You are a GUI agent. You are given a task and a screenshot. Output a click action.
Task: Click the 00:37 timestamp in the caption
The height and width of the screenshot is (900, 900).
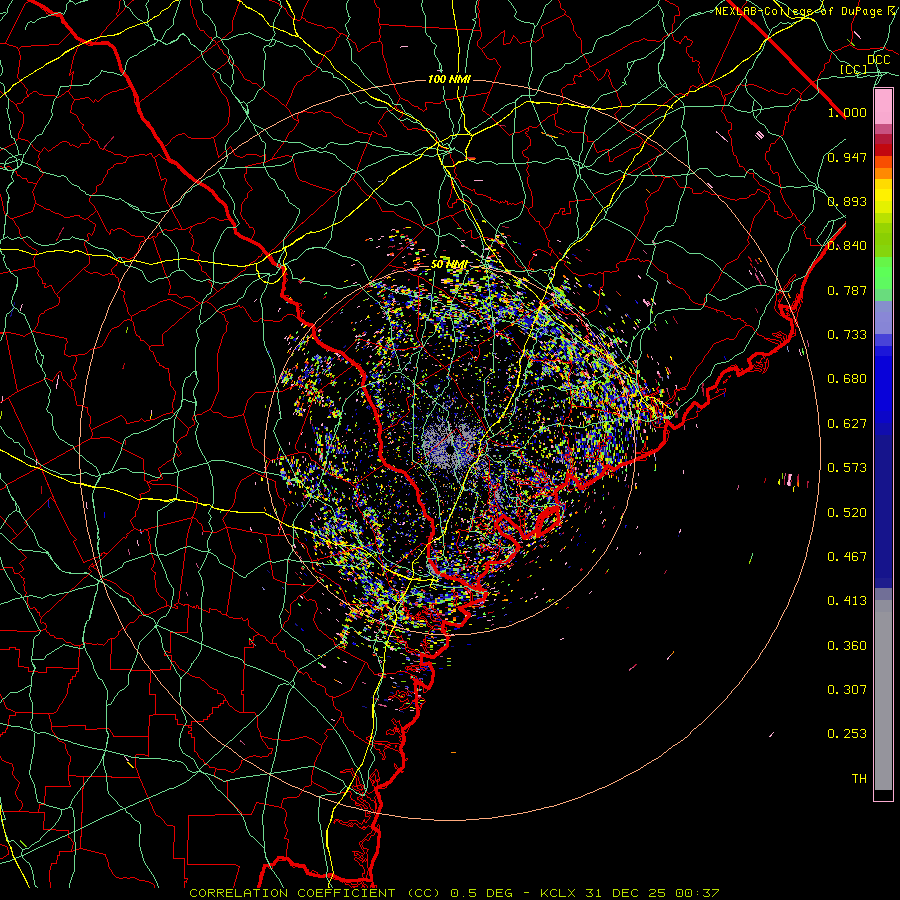(x=697, y=893)
